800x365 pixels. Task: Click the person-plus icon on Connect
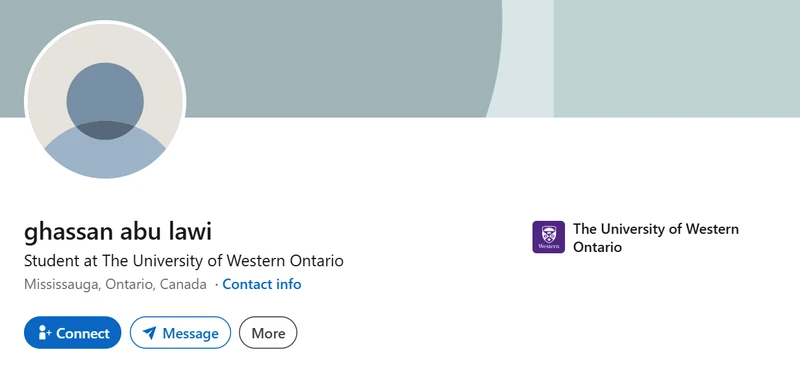(45, 333)
